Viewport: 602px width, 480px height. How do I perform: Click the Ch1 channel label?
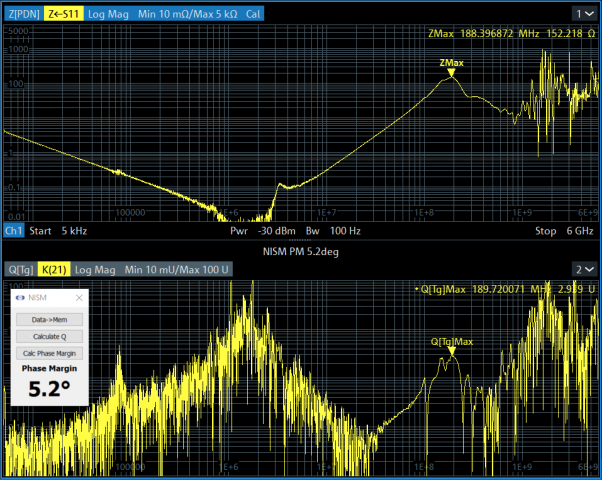coord(13,231)
